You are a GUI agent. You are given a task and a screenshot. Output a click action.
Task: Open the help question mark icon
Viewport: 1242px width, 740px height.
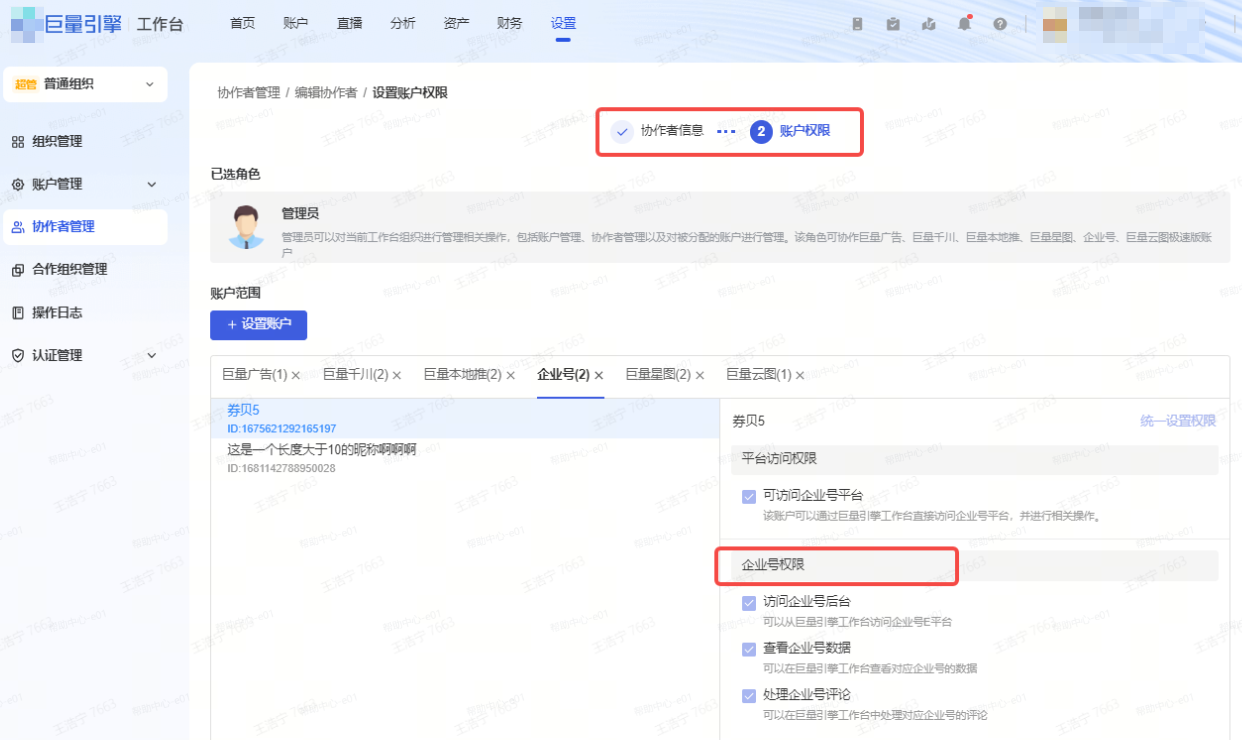click(x=1000, y=24)
